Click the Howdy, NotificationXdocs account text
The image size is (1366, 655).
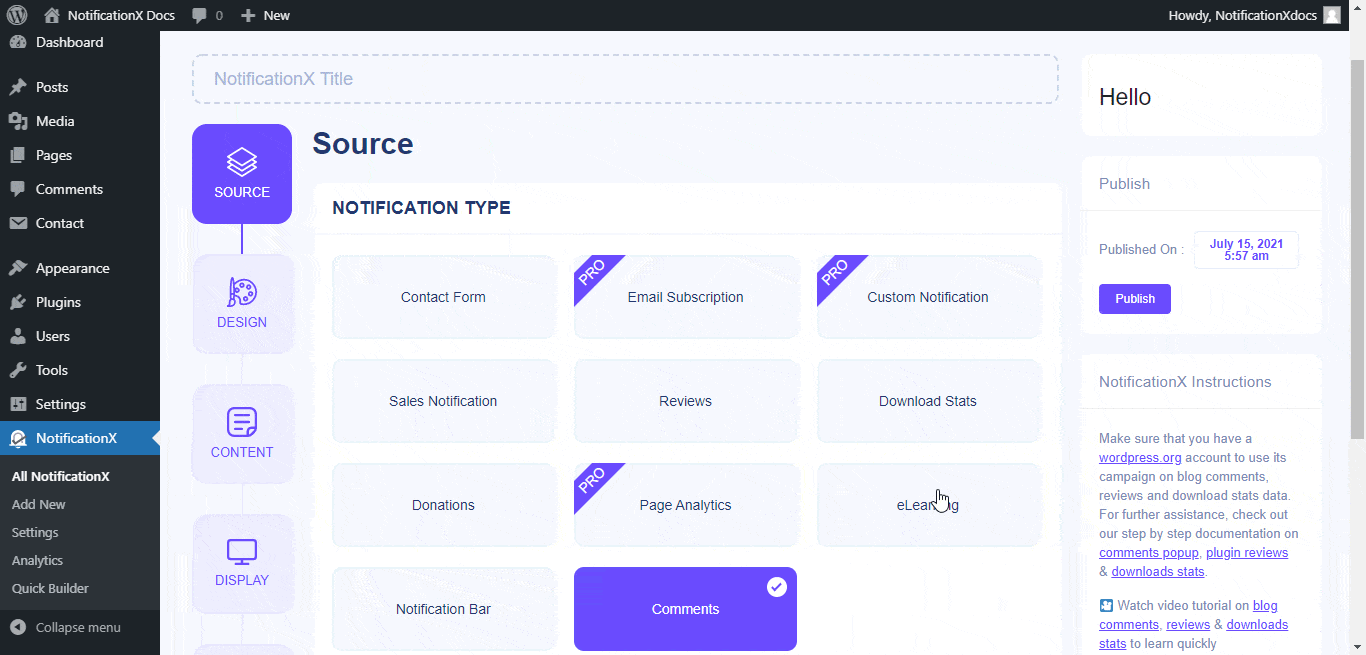[x=1241, y=15]
